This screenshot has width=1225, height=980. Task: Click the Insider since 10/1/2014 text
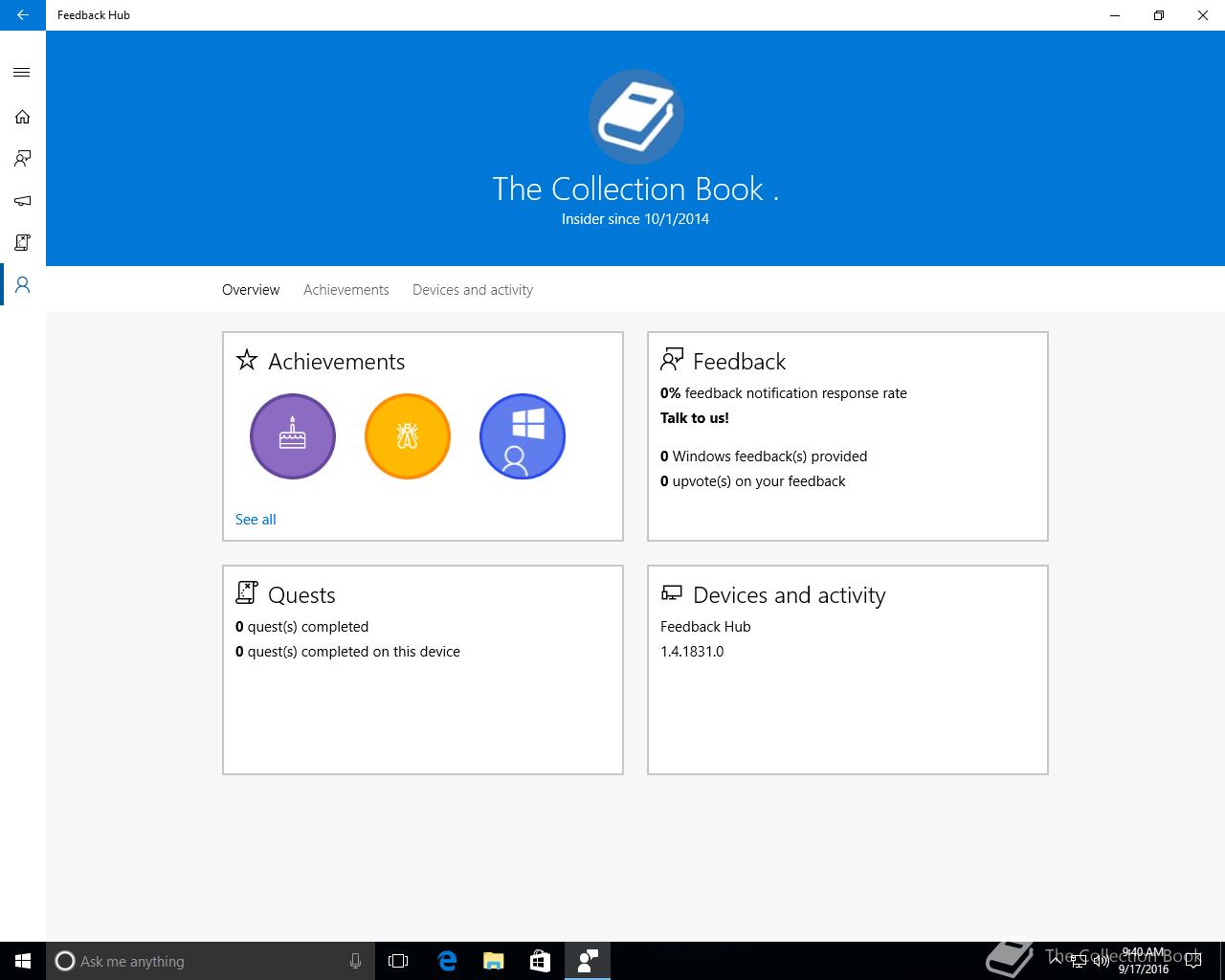(635, 219)
